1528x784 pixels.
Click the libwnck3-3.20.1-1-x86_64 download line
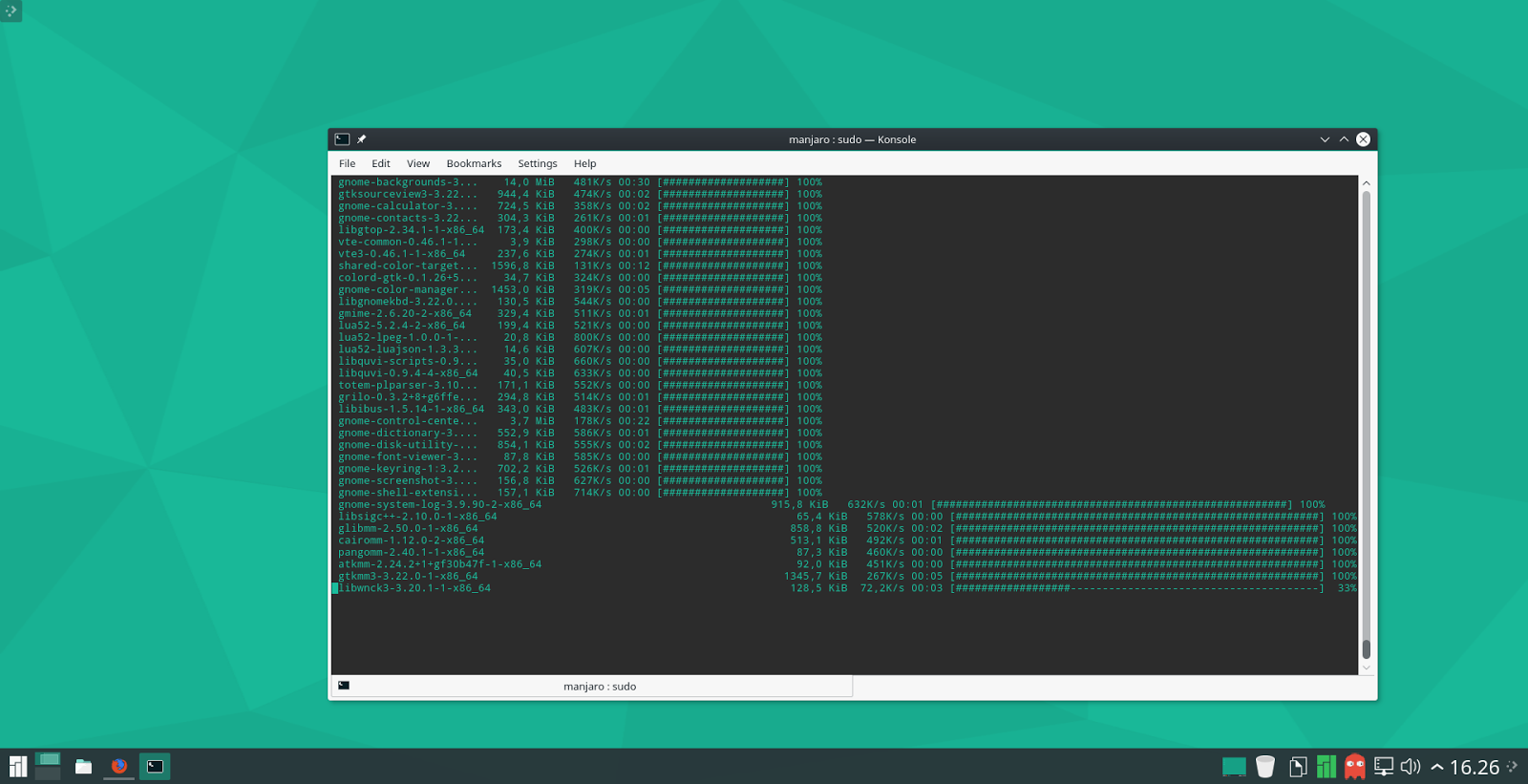pyautogui.click(x=847, y=588)
